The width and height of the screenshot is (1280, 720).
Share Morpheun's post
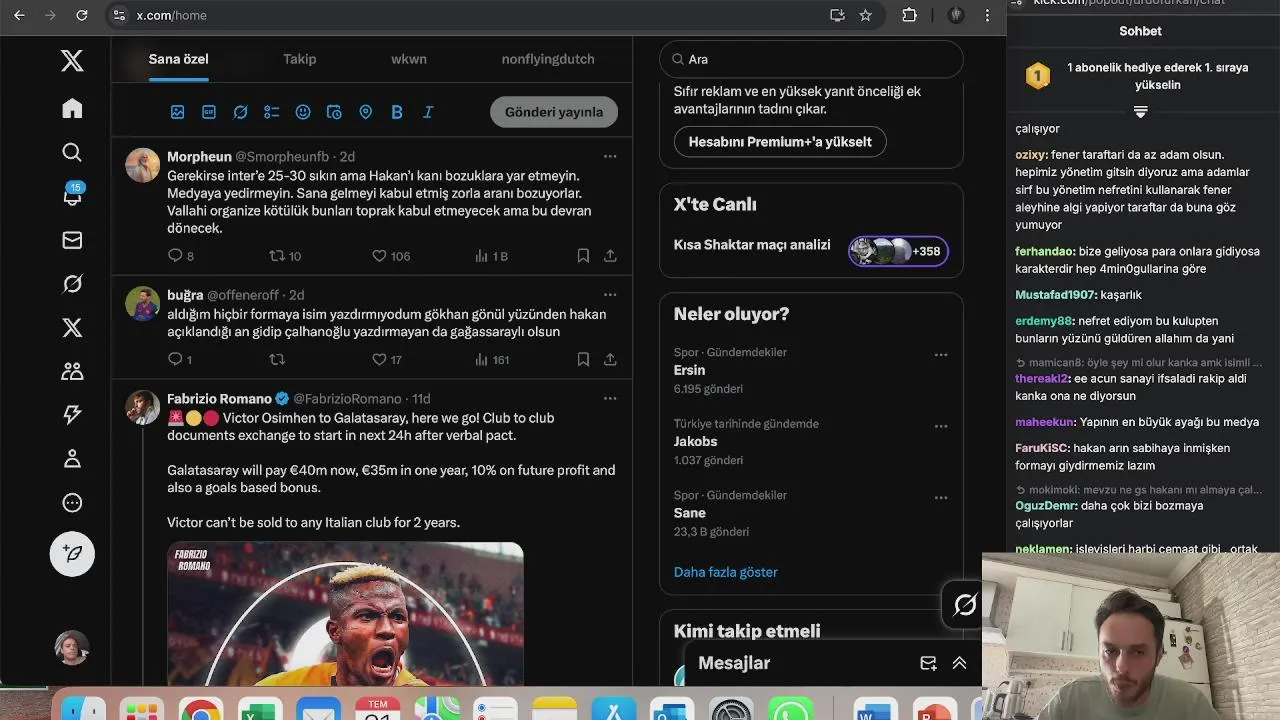click(x=610, y=256)
